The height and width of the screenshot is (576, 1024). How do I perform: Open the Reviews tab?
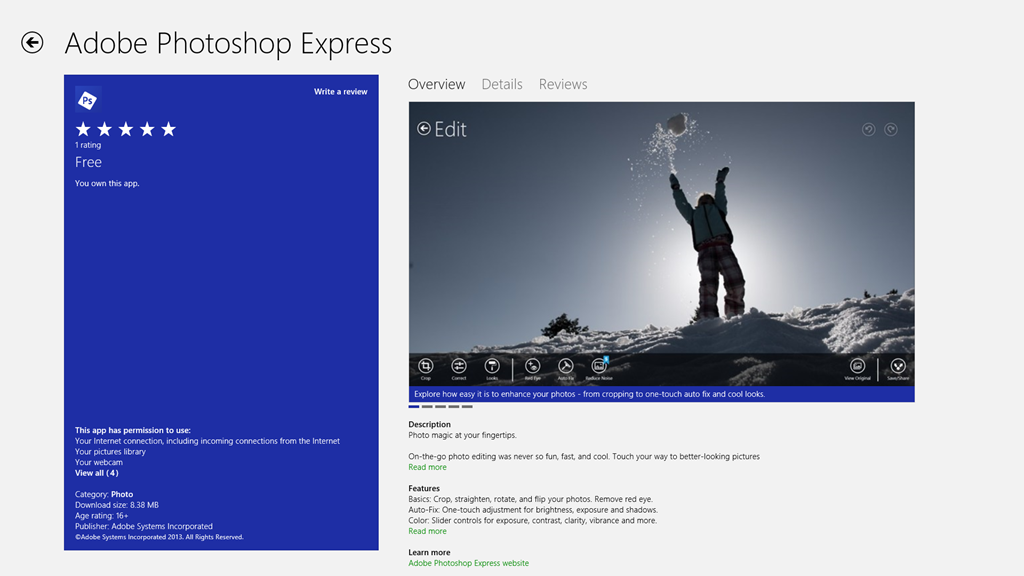(563, 84)
